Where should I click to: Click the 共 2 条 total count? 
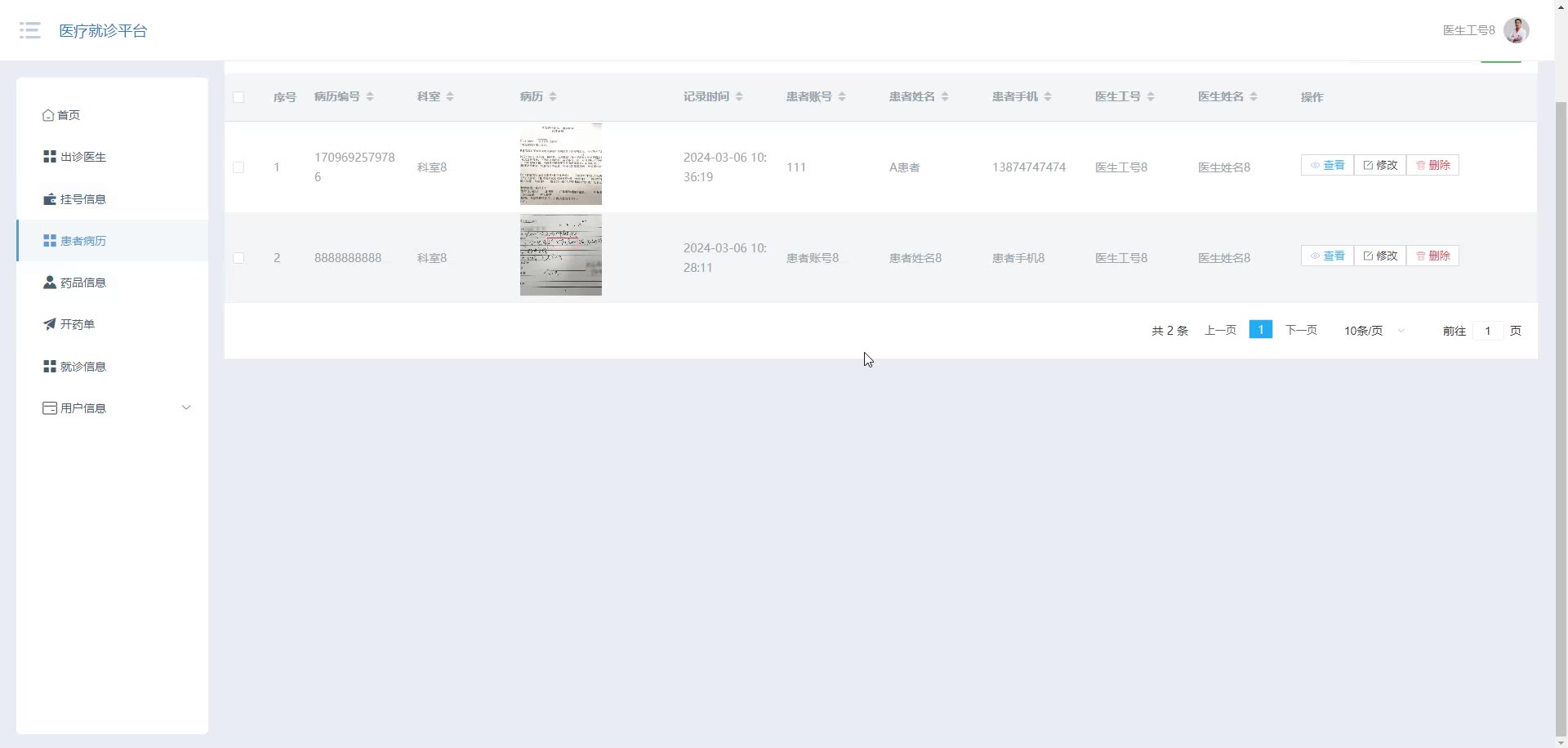[1169, 331]
